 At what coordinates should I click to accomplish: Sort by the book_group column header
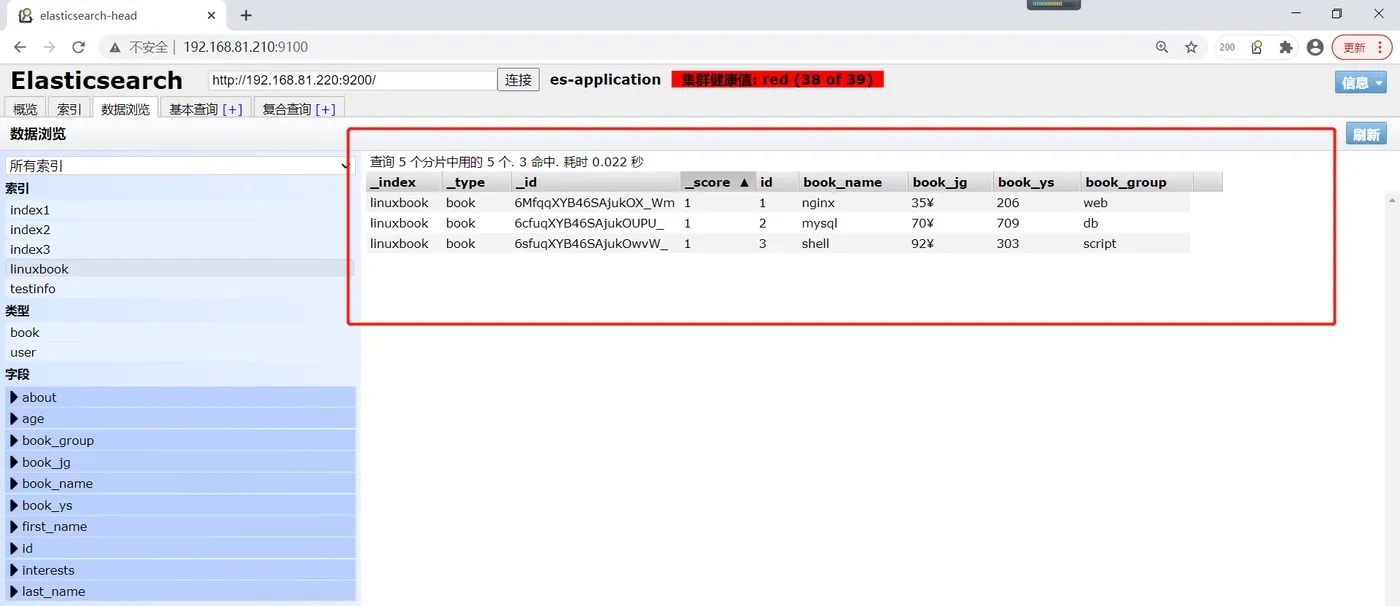click(1137, 182)
